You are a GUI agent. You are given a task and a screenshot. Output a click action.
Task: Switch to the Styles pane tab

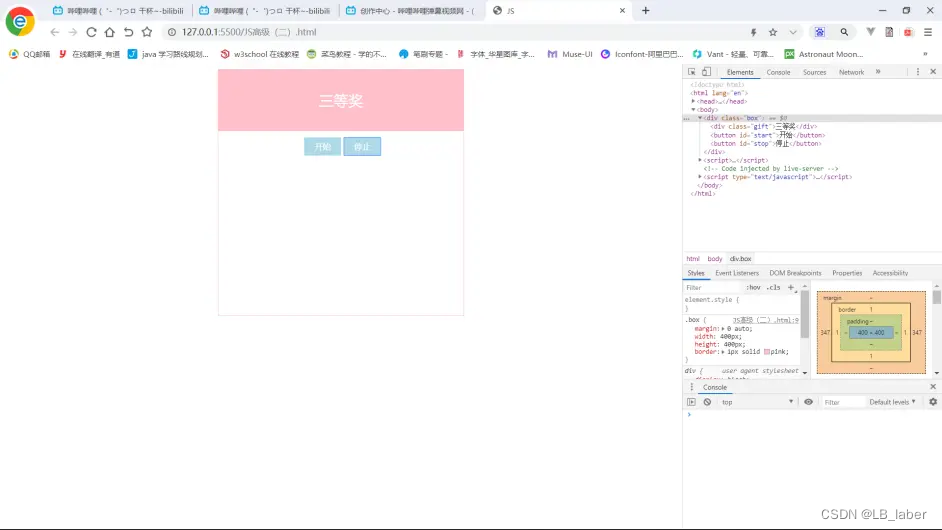(x=696, y=273)
